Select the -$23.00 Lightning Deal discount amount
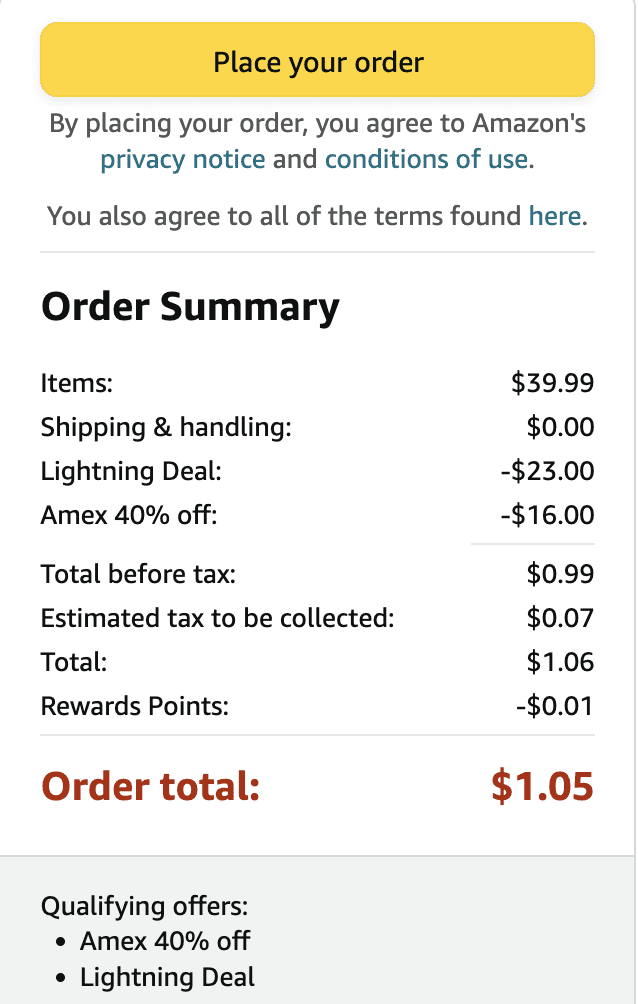The height and width of the screenshot is (1004, 638). (x=547, y=471)
